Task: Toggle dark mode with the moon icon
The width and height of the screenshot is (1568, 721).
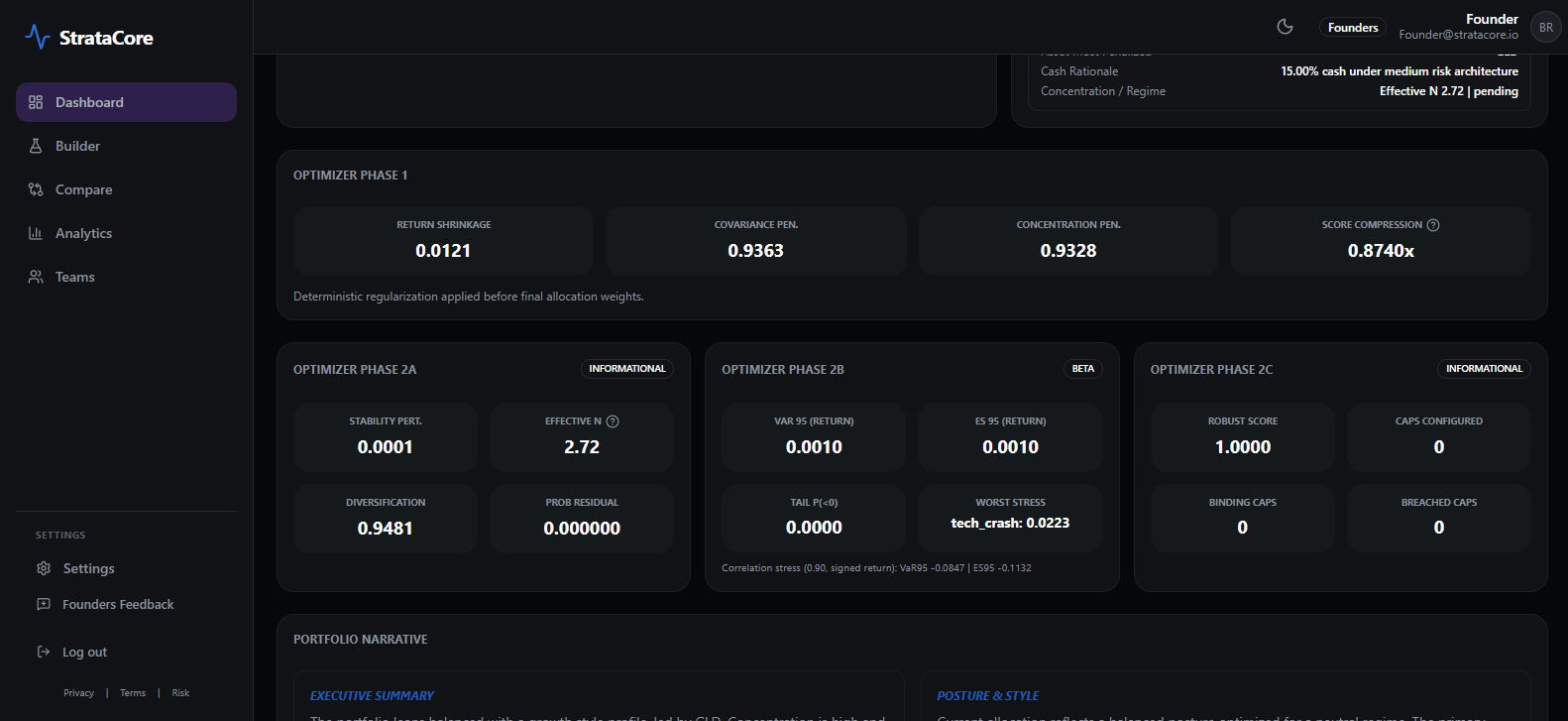Action: pyautogui.click(x=1285, y=27)
